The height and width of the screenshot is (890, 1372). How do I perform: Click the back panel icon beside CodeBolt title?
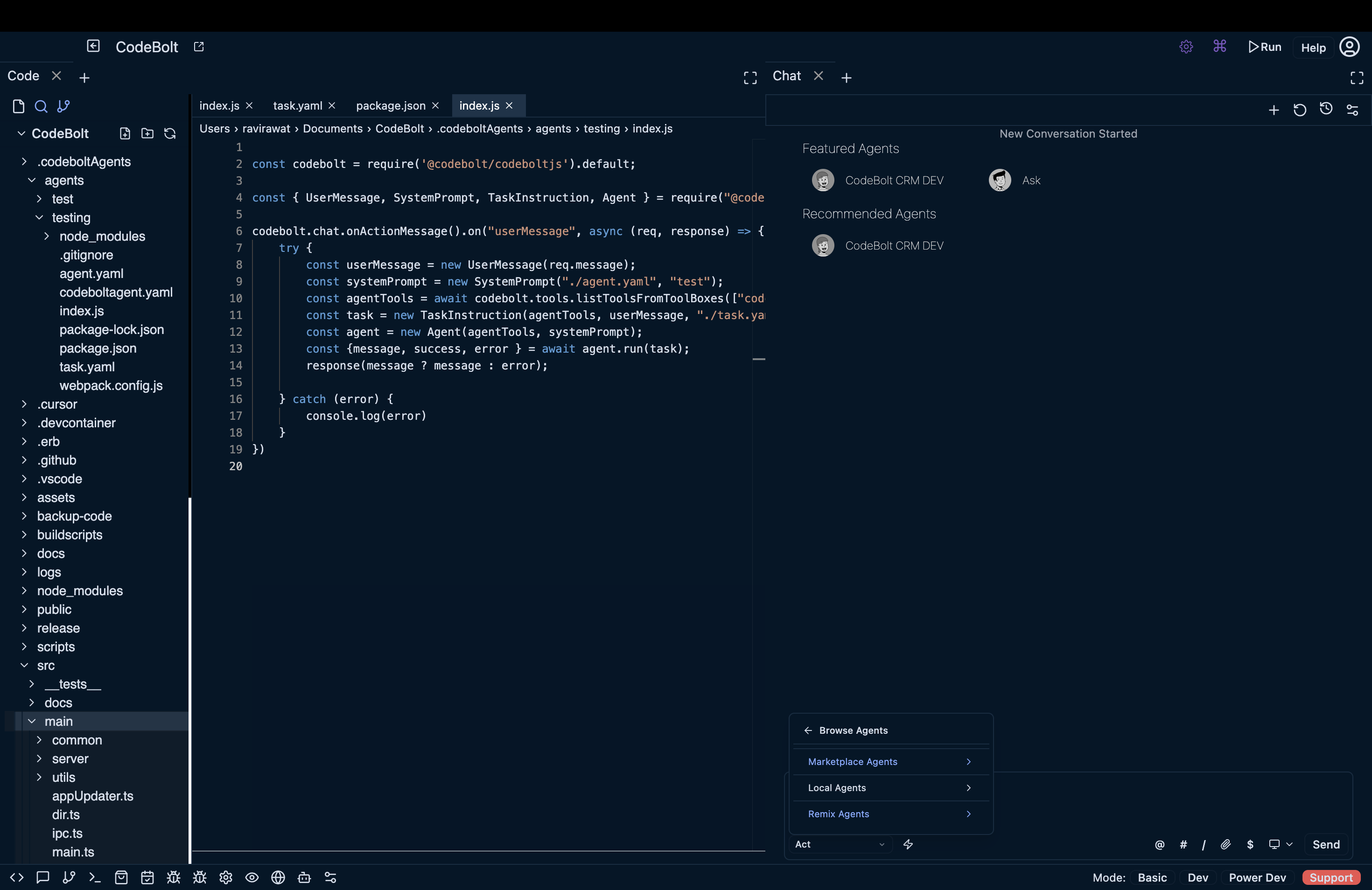coord(93,46)
